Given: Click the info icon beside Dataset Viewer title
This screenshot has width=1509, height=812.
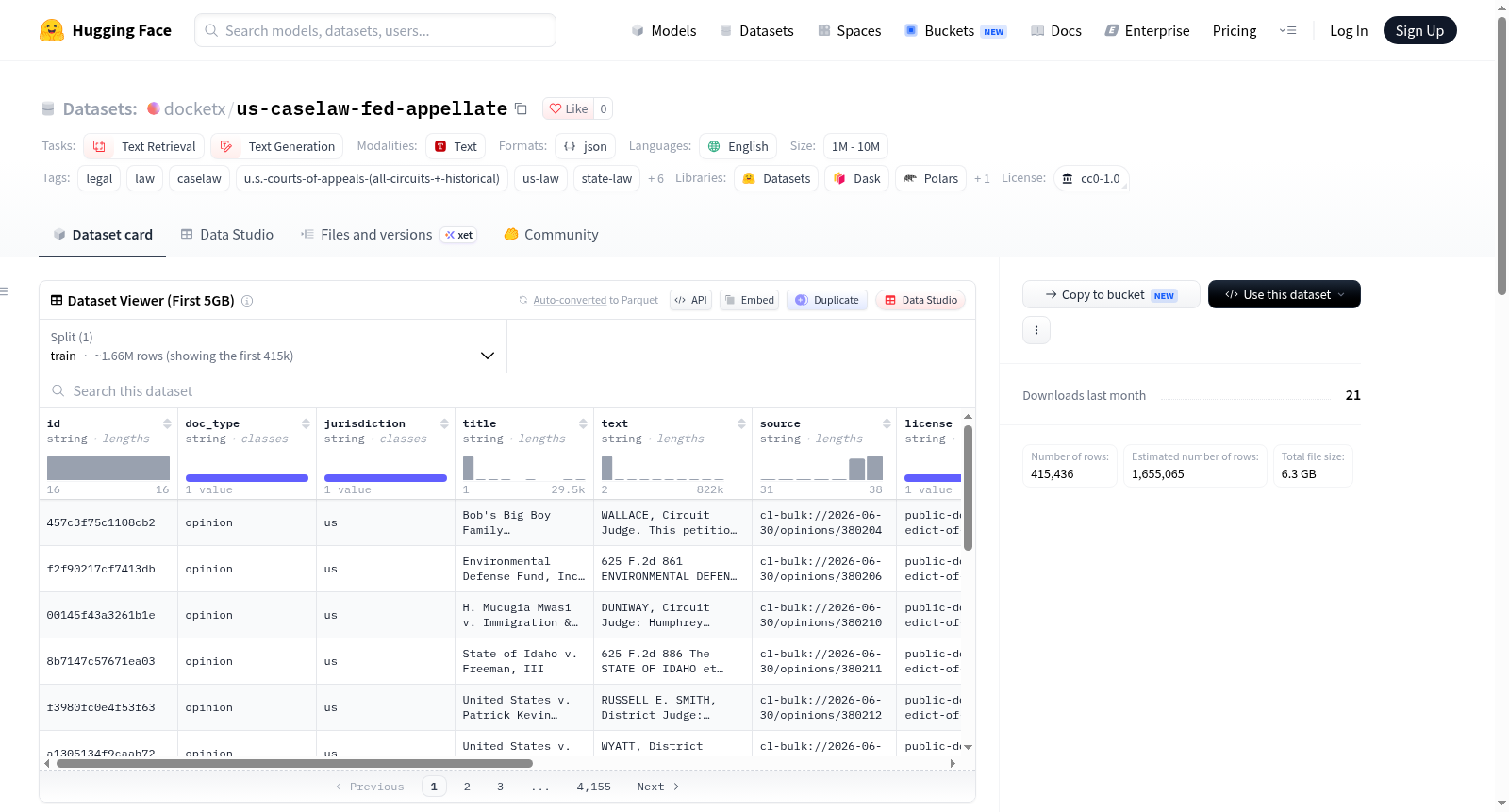Looking at the screenshot, I should coord(247,301).
